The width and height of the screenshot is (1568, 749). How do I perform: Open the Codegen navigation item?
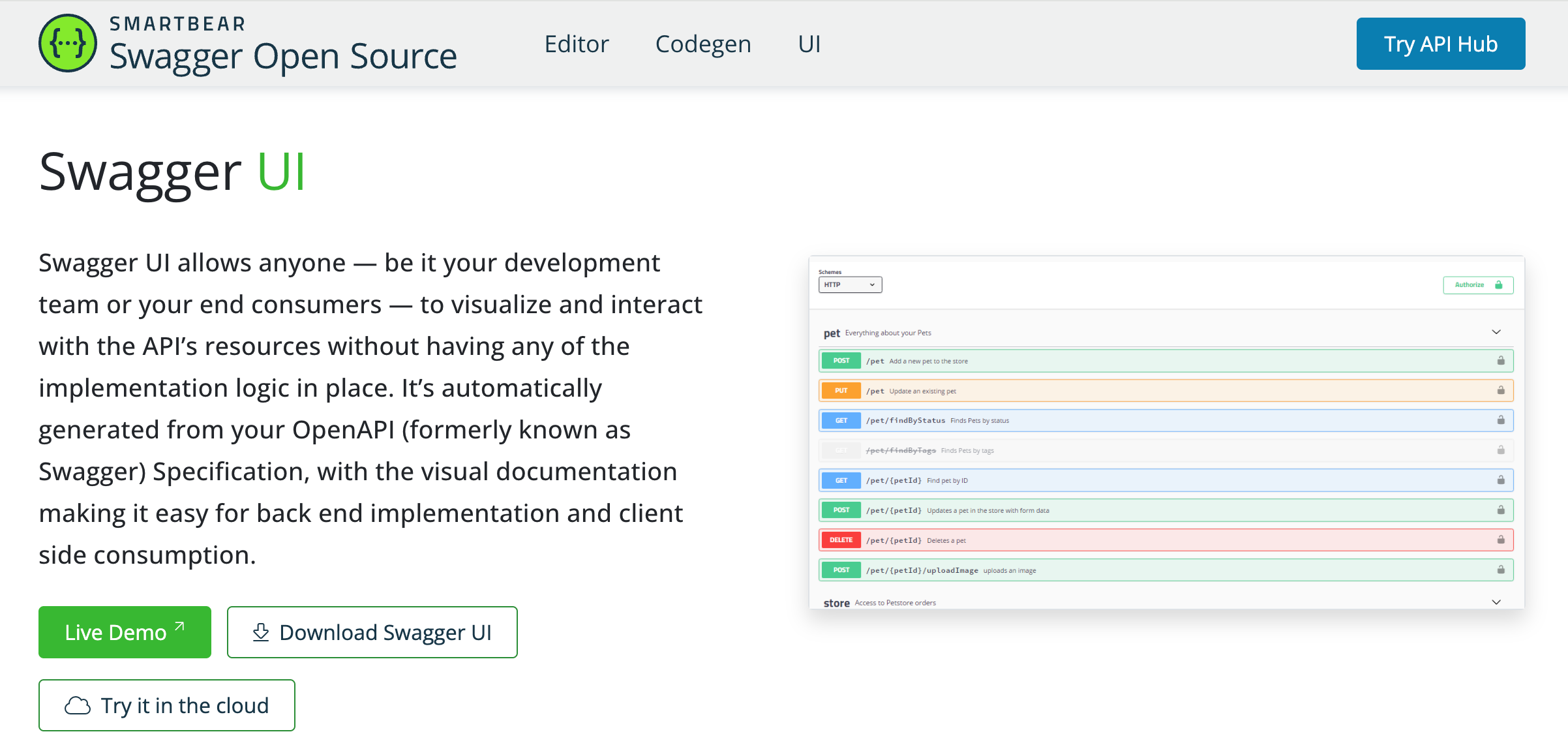coord(703,44)
